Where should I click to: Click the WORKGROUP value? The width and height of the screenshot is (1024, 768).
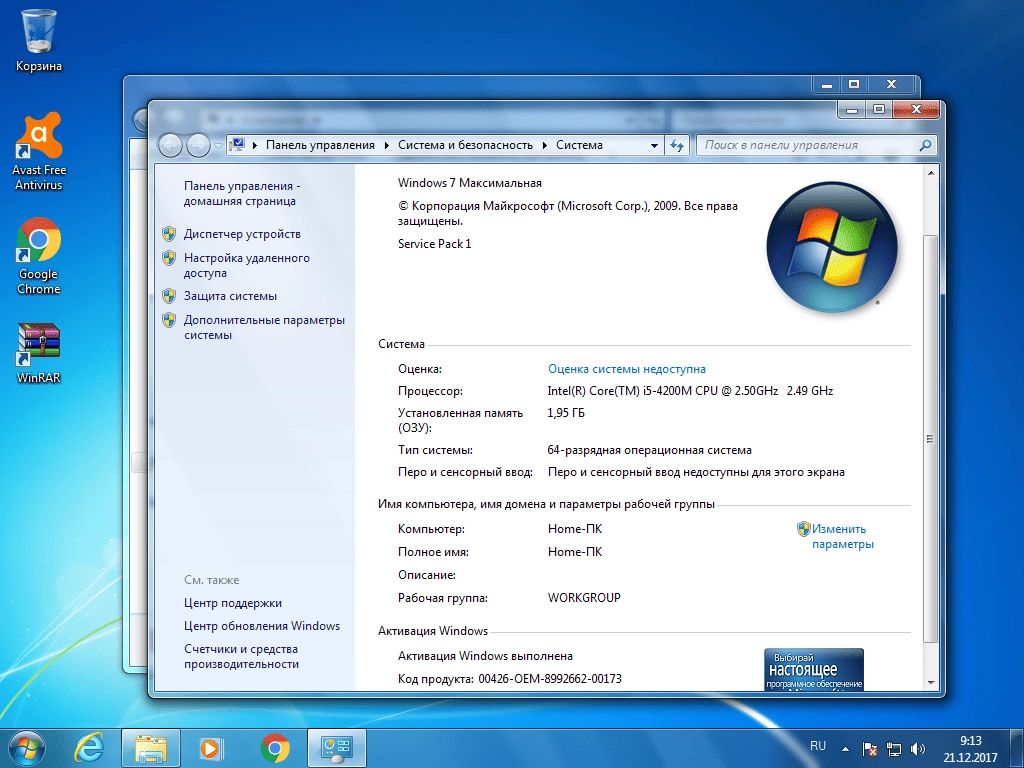coord(584,598)
